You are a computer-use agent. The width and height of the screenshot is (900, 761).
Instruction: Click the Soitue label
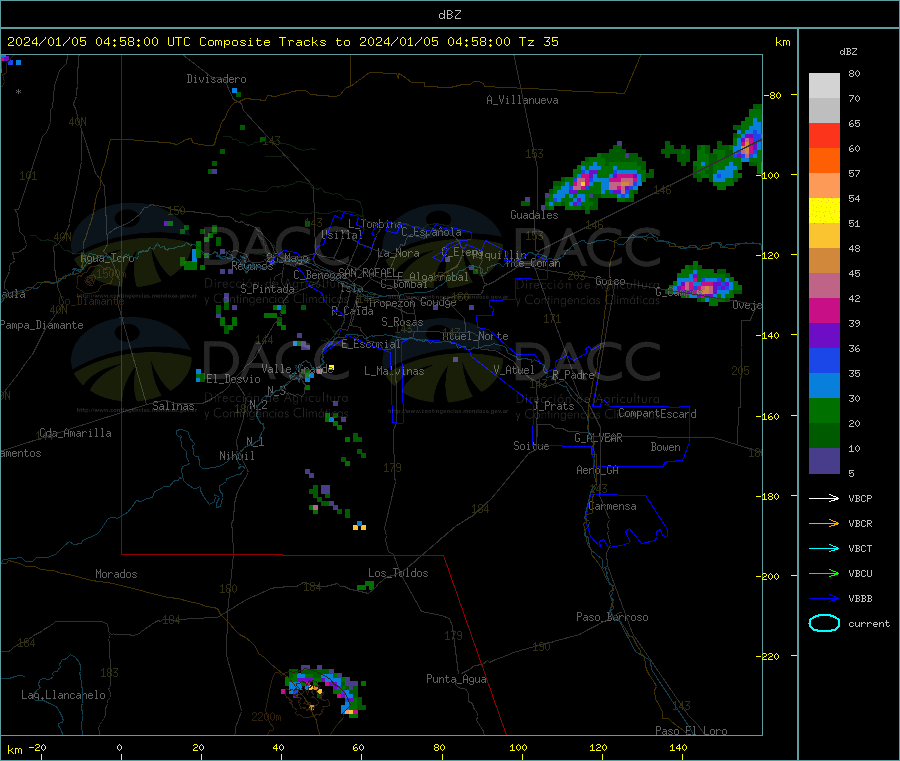click(x=531, y=446)
